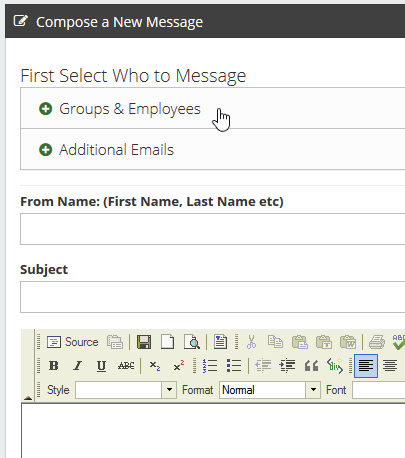The width and height of the screenshot is (405, 458).
Task: Click the Subject input field
Action: tap(213, 297)
